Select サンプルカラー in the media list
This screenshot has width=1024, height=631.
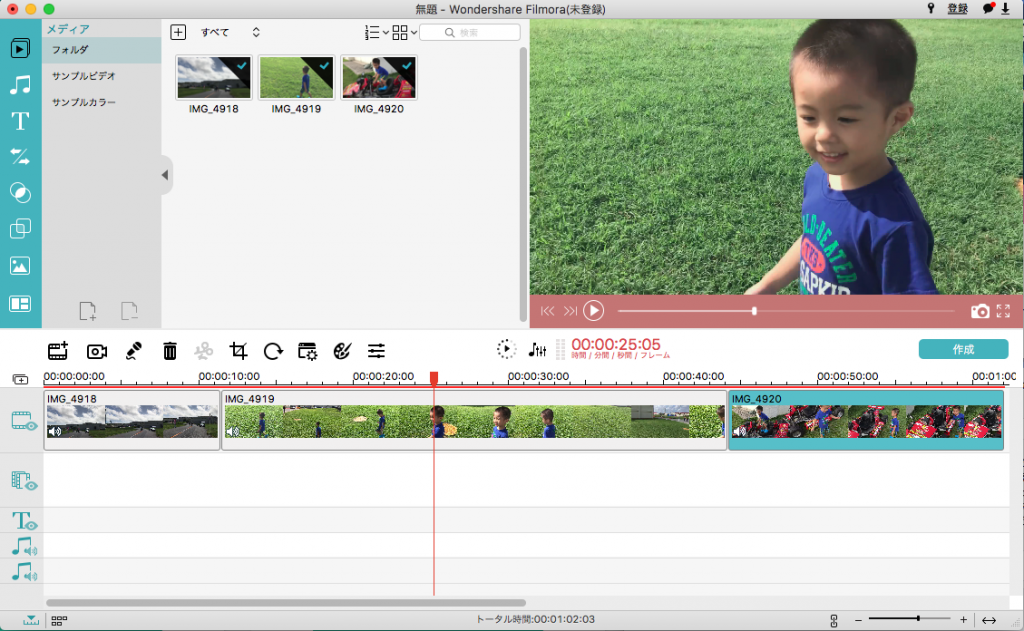click(x=84, y=103)
